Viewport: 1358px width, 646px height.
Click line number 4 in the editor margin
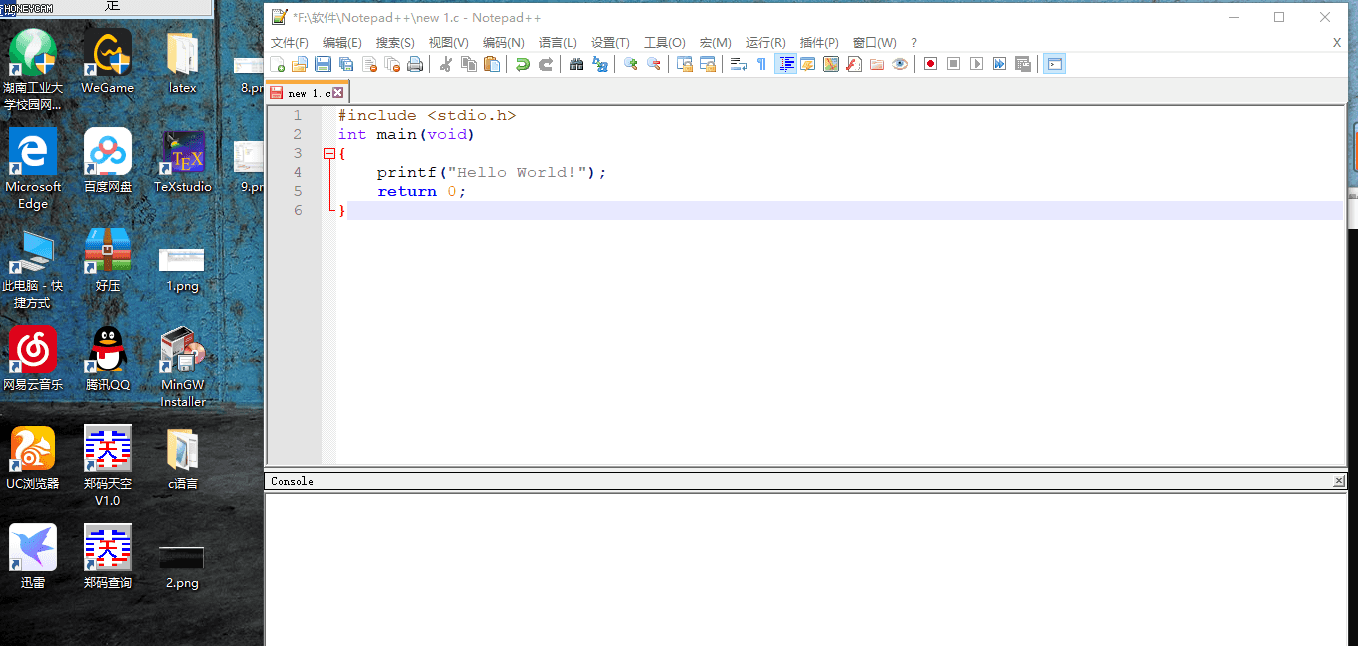tap(298, 172)
